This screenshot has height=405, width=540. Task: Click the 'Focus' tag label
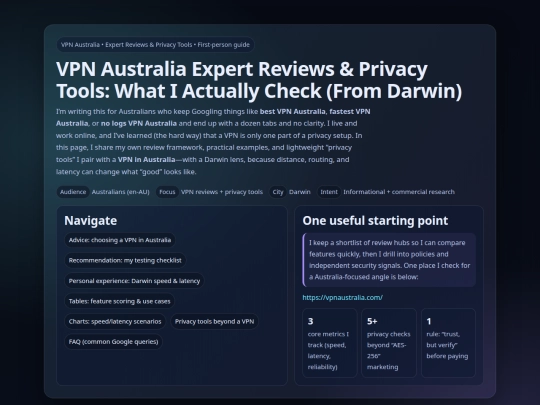tap(167, 192)
